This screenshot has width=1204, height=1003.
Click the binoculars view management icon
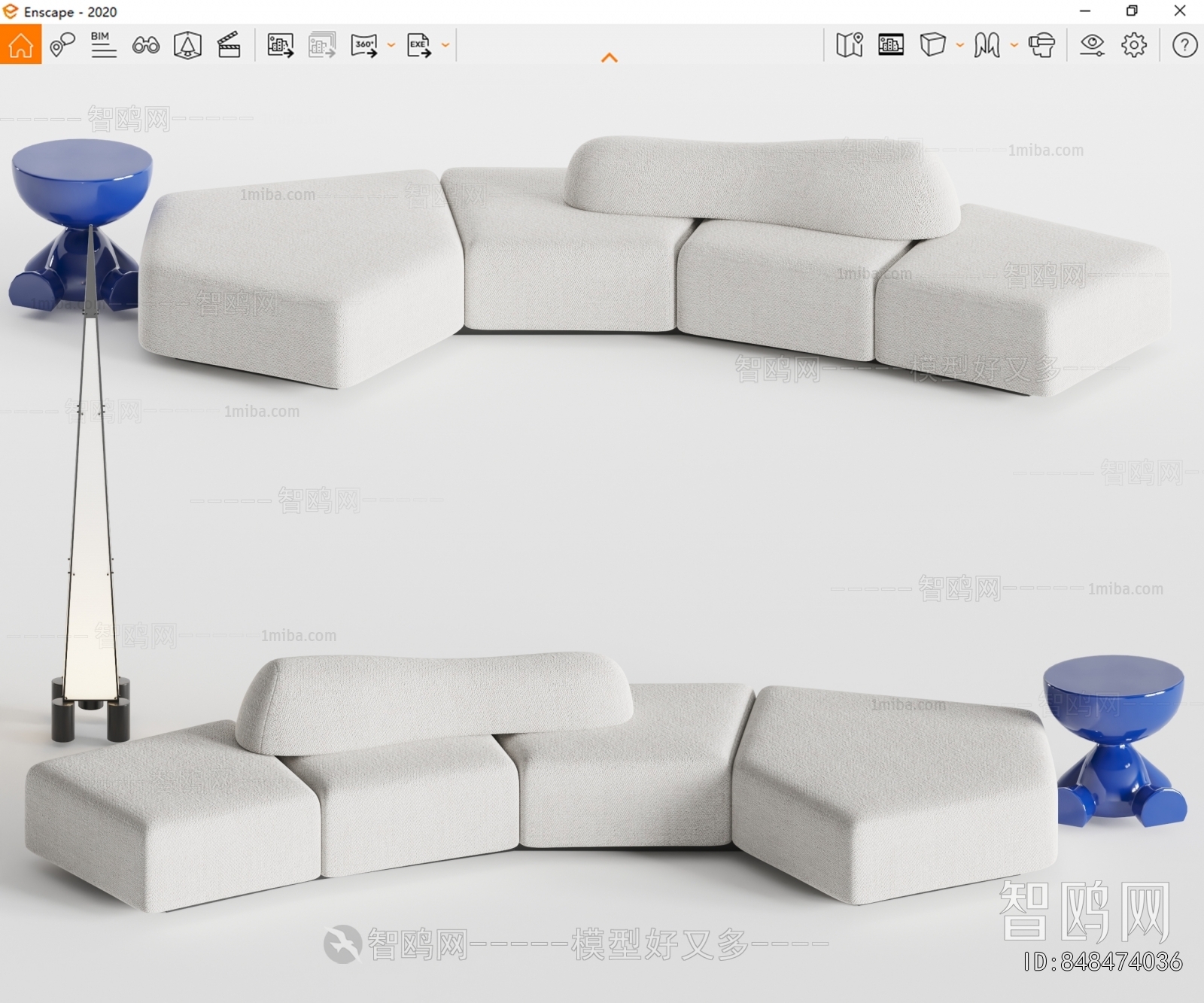(145, 46)
